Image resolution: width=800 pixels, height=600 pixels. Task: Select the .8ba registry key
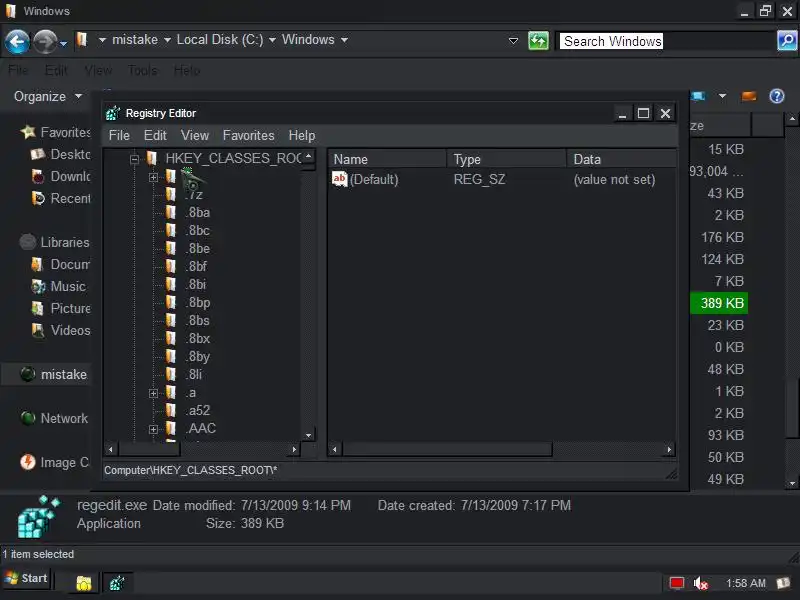198,212
